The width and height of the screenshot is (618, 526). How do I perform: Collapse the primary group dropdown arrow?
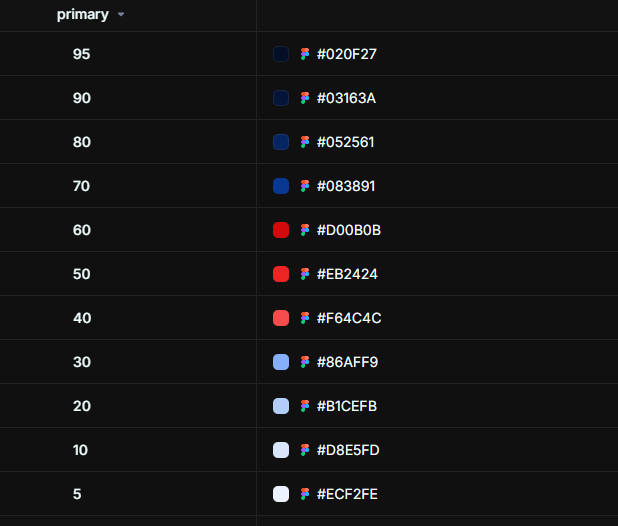point(121,15)
